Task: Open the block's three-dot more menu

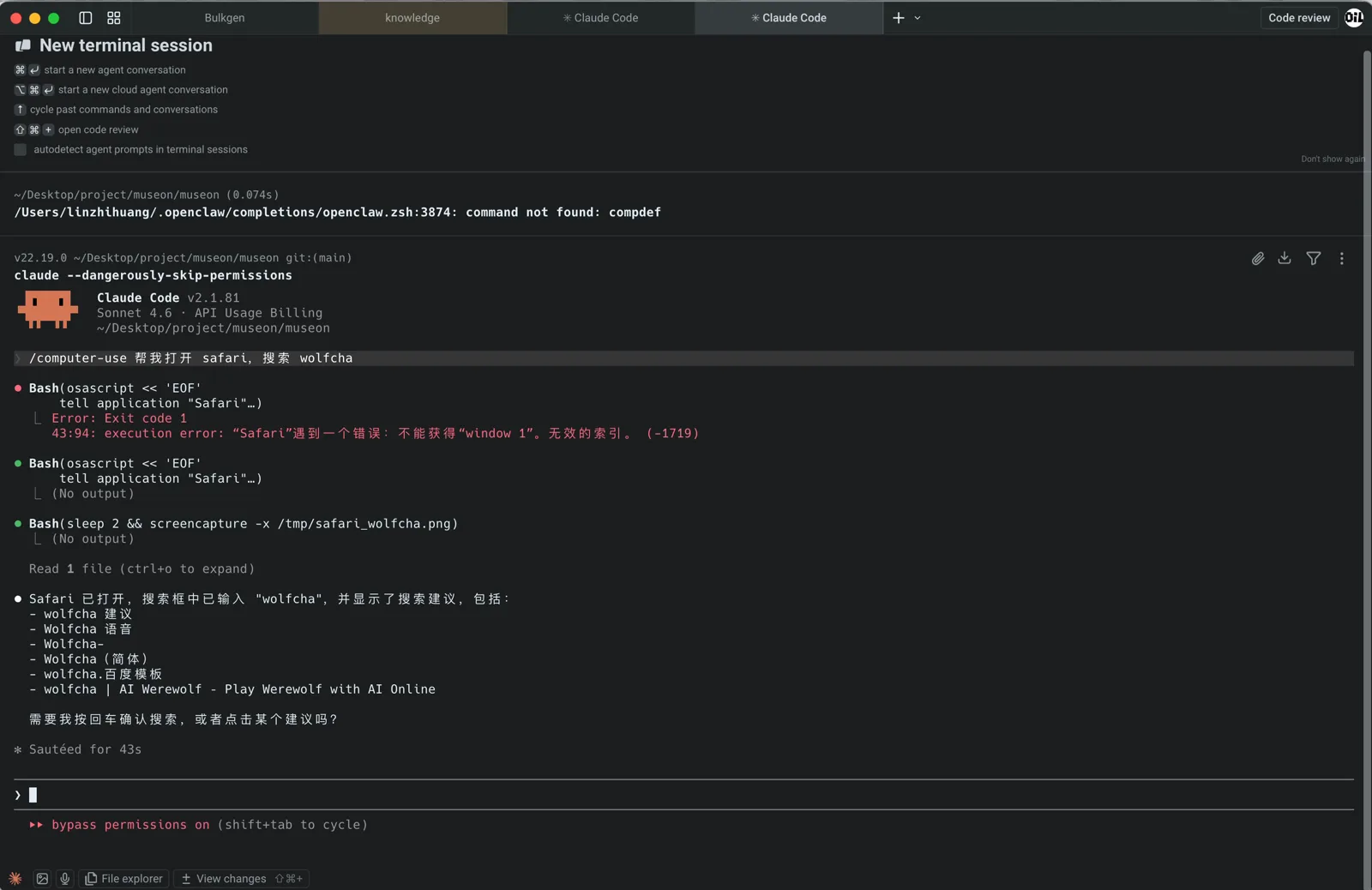Action: (x=1342, y=258)
